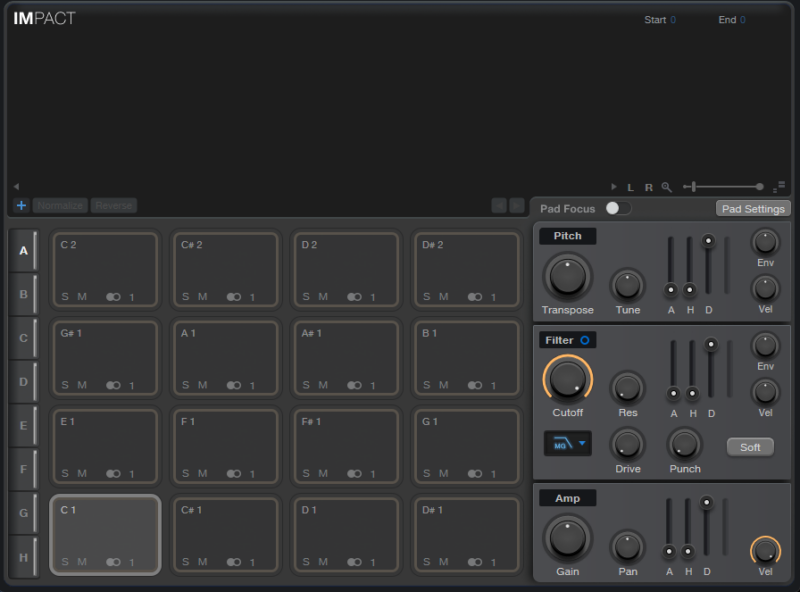Solo the C 2 pad
800x592 pixels.
[66, 297]
